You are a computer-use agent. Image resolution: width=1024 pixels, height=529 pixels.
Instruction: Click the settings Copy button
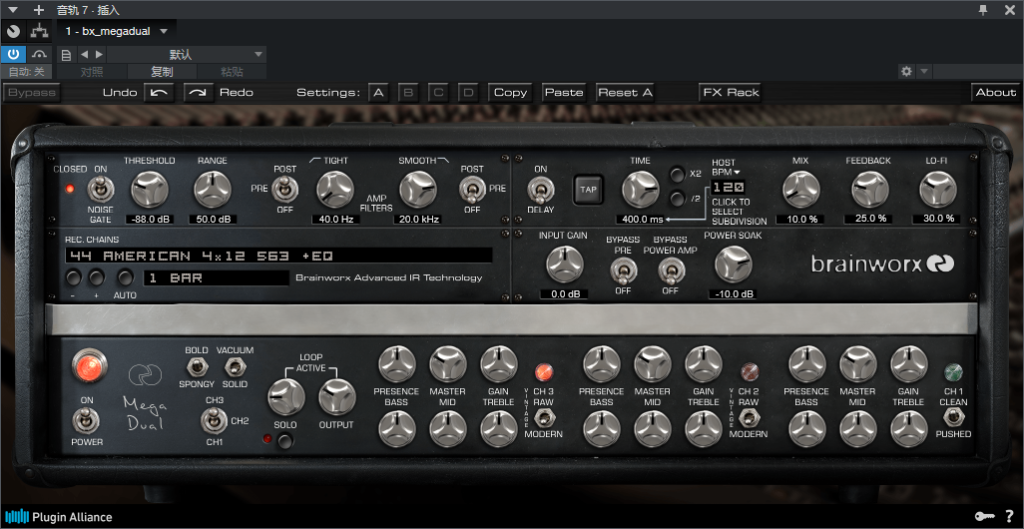coord(510,92)
